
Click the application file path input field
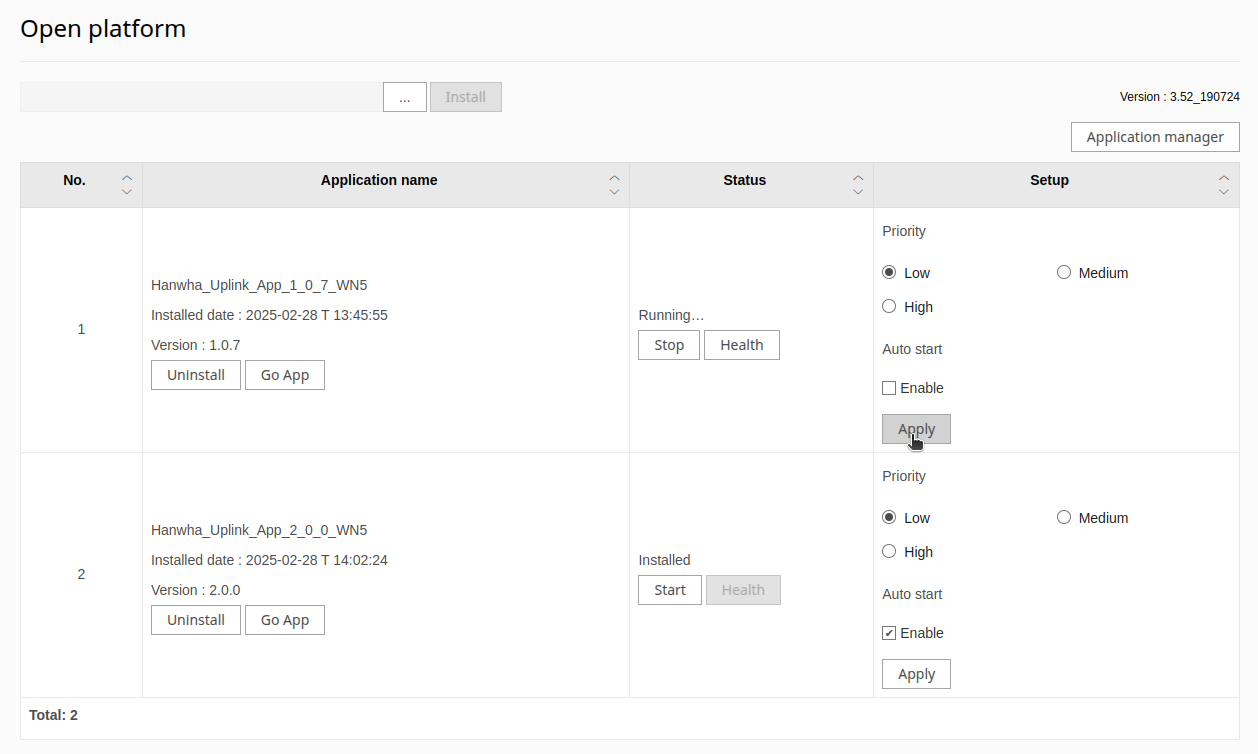200,96
